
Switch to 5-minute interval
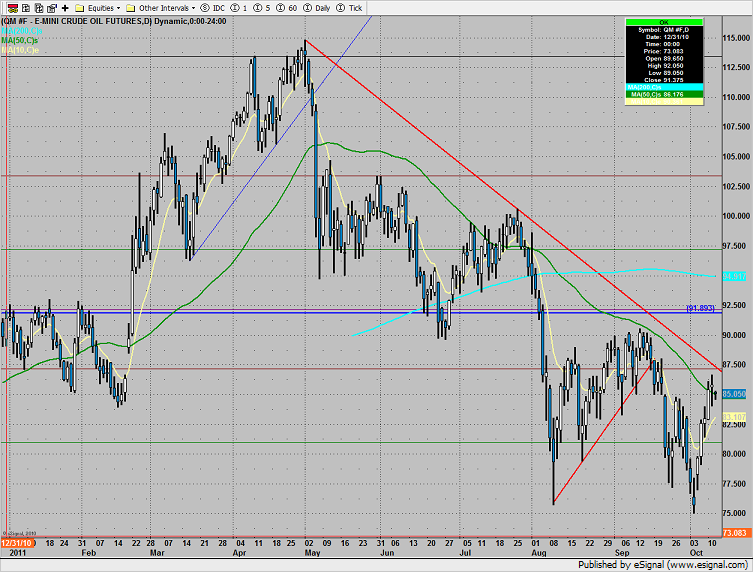coord(261,8)
